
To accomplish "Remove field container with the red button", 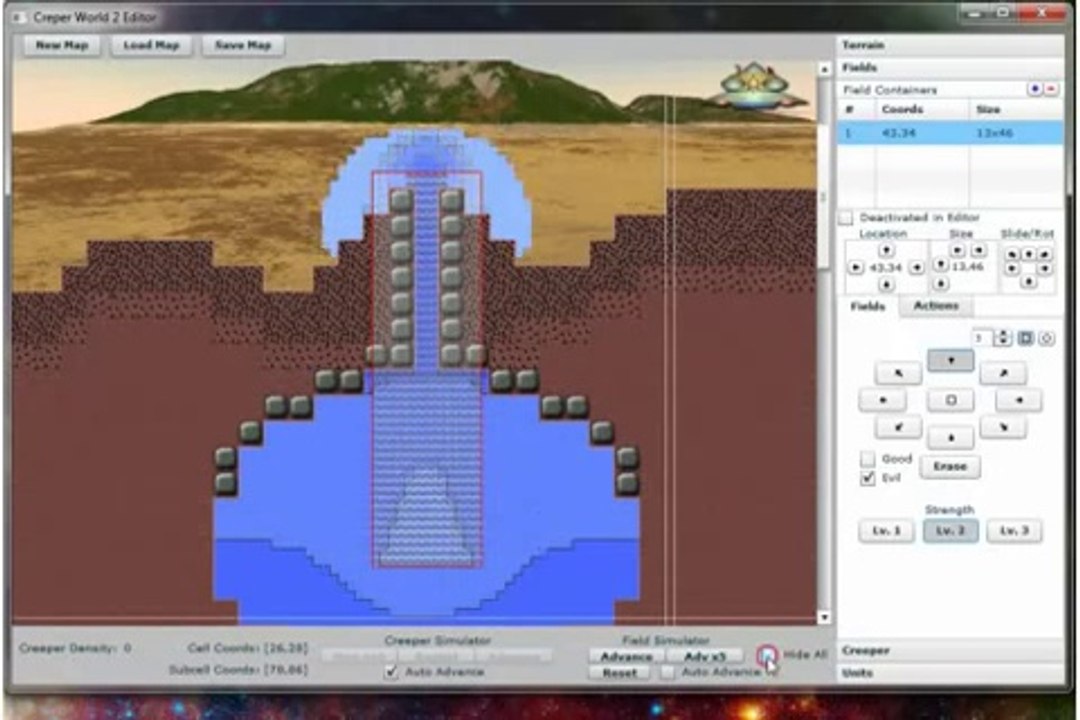I will 1051,90.
